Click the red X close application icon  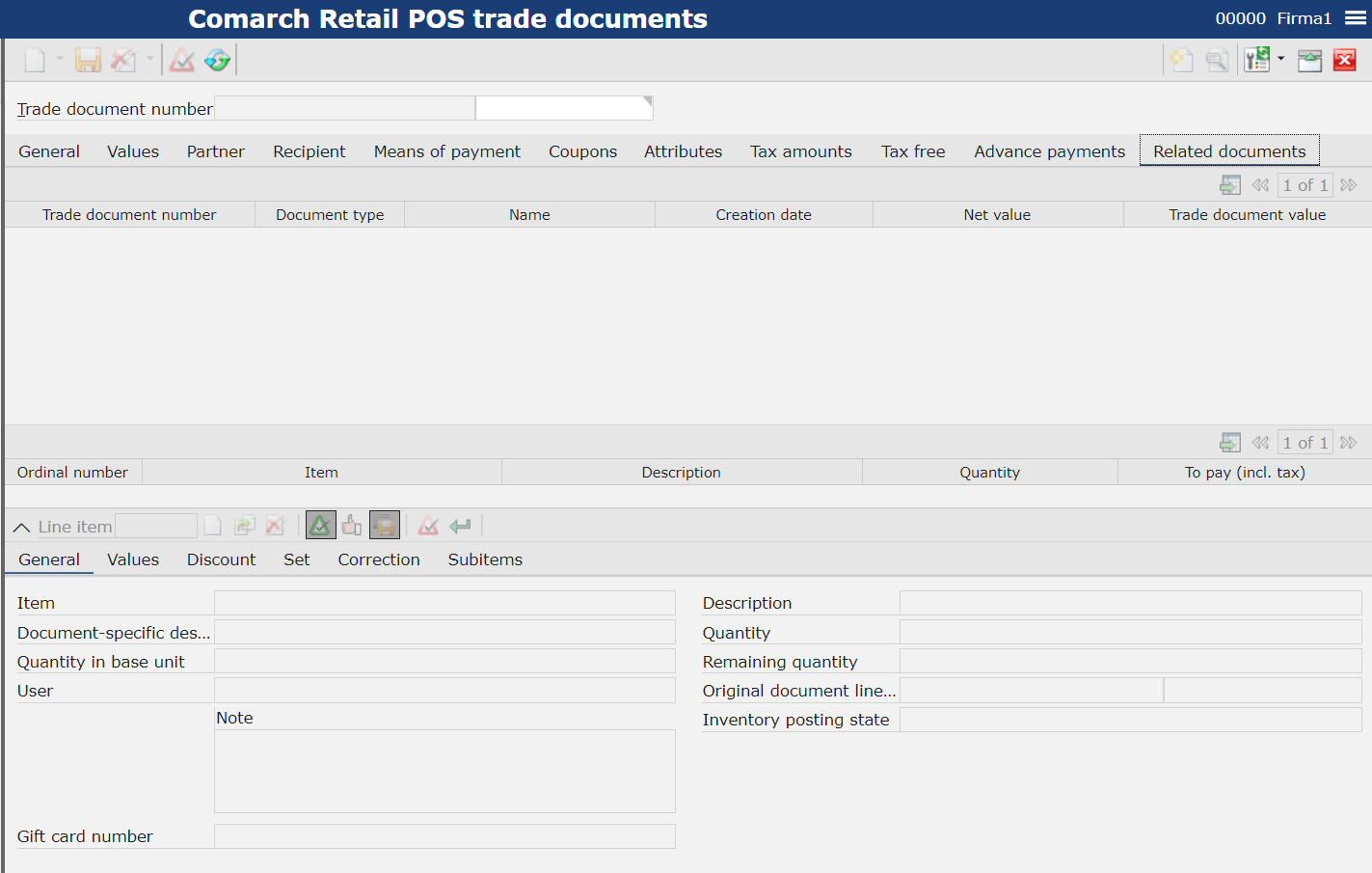pos(1345,61)
